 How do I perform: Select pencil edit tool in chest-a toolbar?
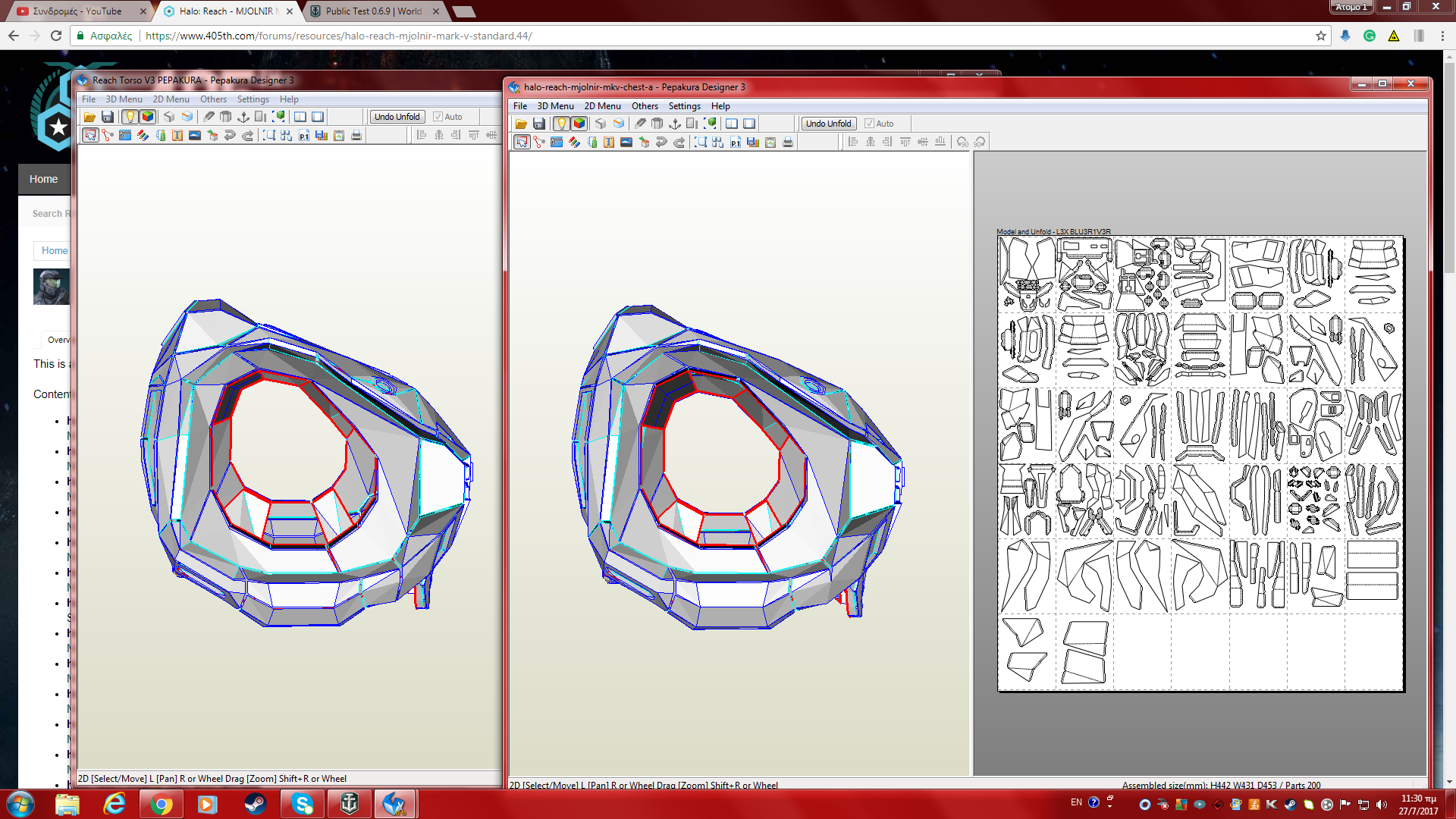click(640, 124)
